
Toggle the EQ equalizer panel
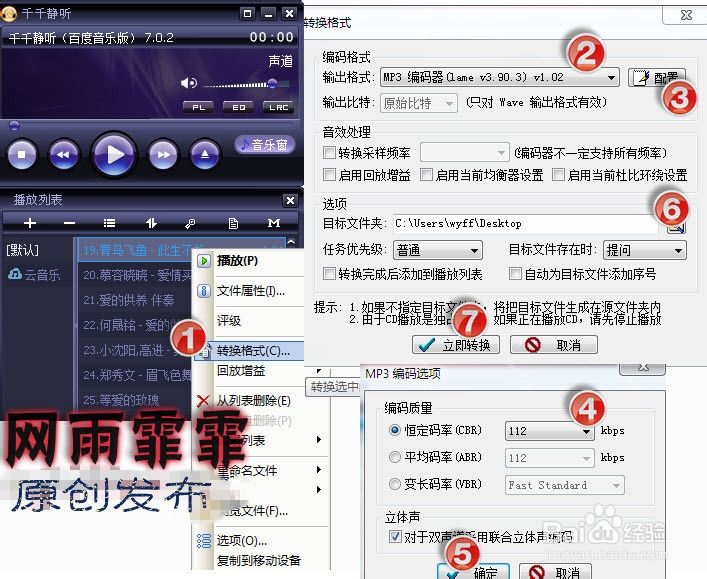239,107
